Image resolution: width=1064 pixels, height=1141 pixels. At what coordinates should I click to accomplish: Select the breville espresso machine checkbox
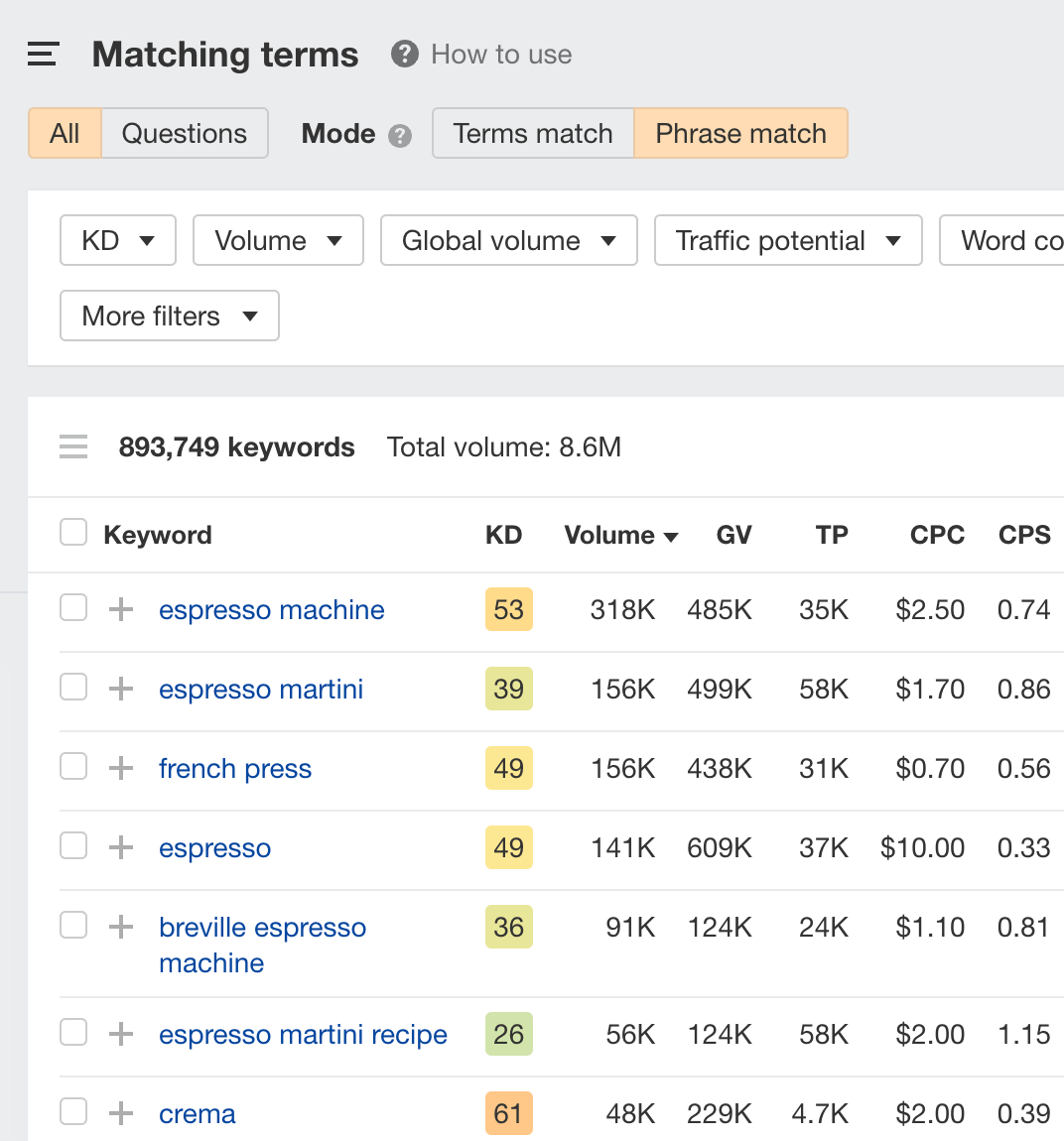[x=73, y=925]
